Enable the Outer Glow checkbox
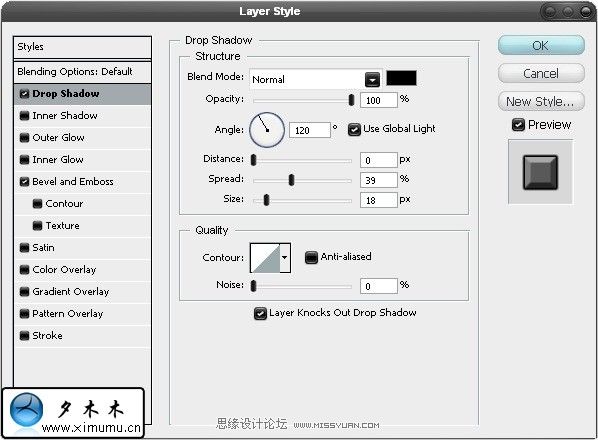598x440 pixels. coord(24,138)
